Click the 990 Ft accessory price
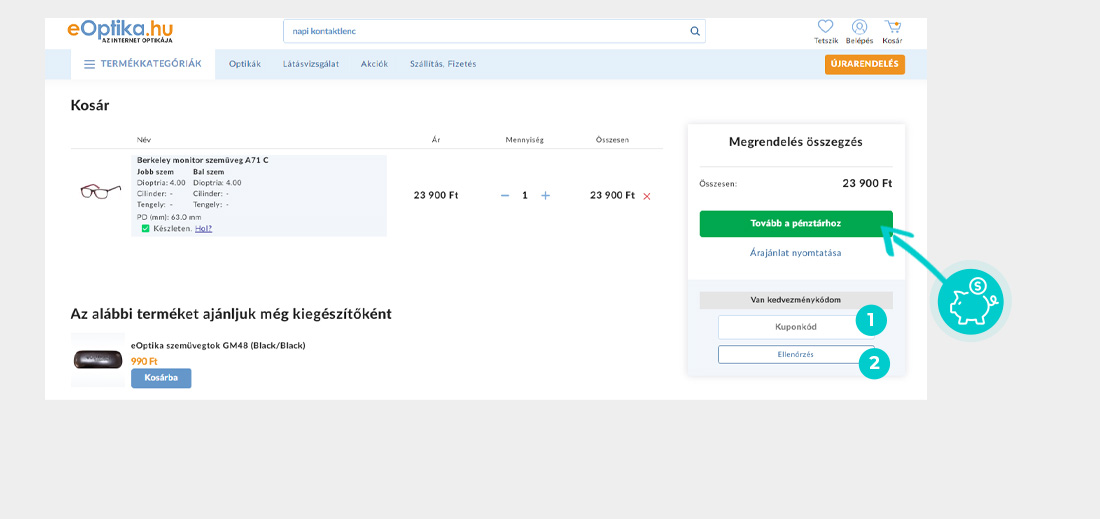The width and height of the screenshot is (1100, 519). [145, 361]
